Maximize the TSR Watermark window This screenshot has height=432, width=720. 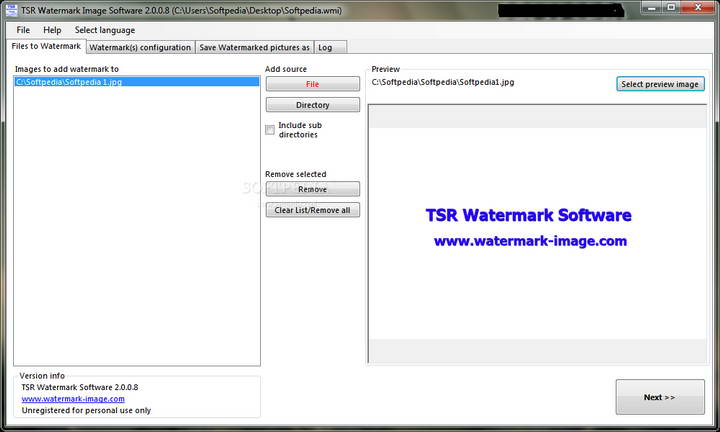(x=671, y=8)
